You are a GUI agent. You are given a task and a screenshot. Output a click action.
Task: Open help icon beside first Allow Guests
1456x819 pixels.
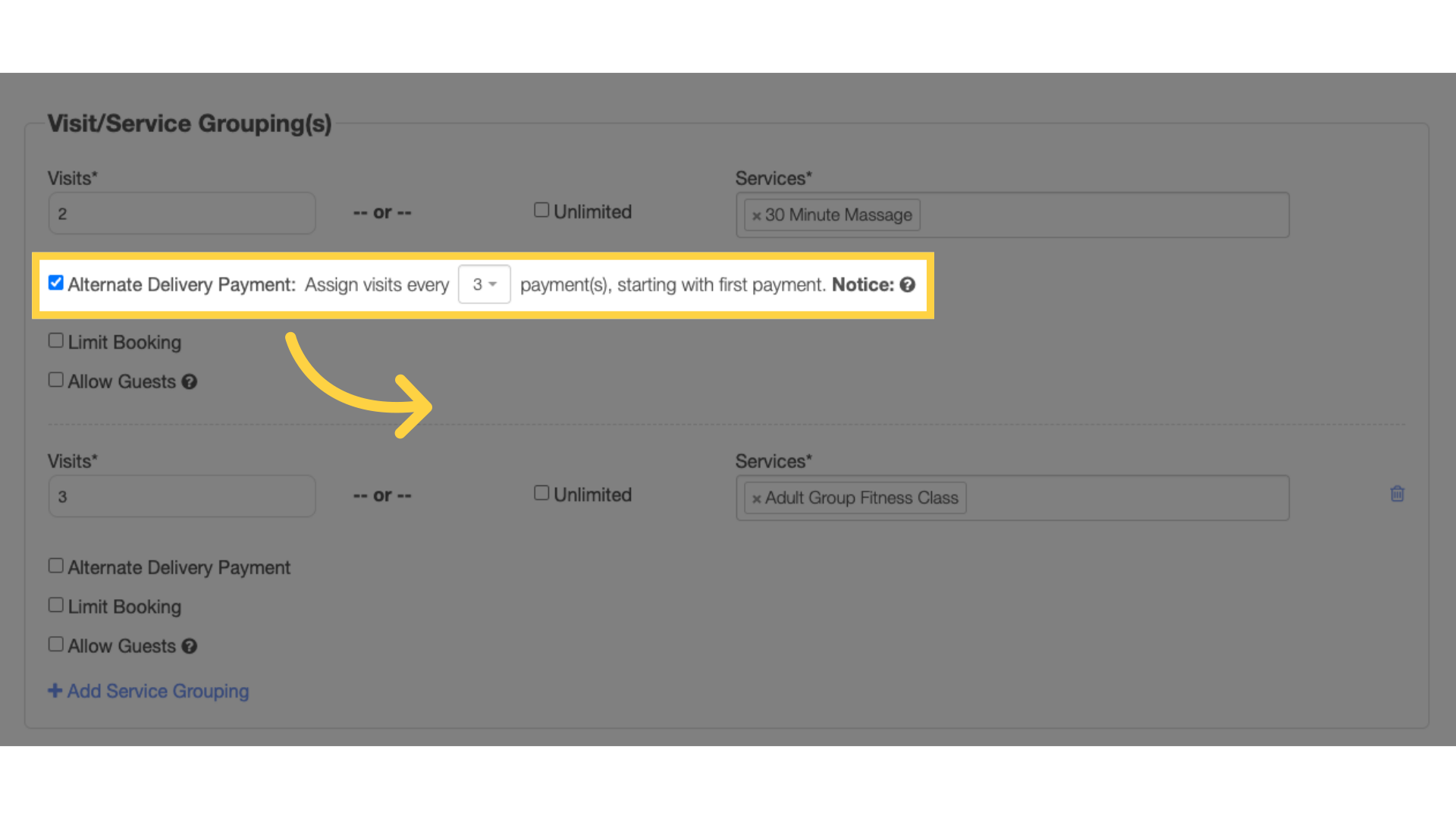pos(190,382)
